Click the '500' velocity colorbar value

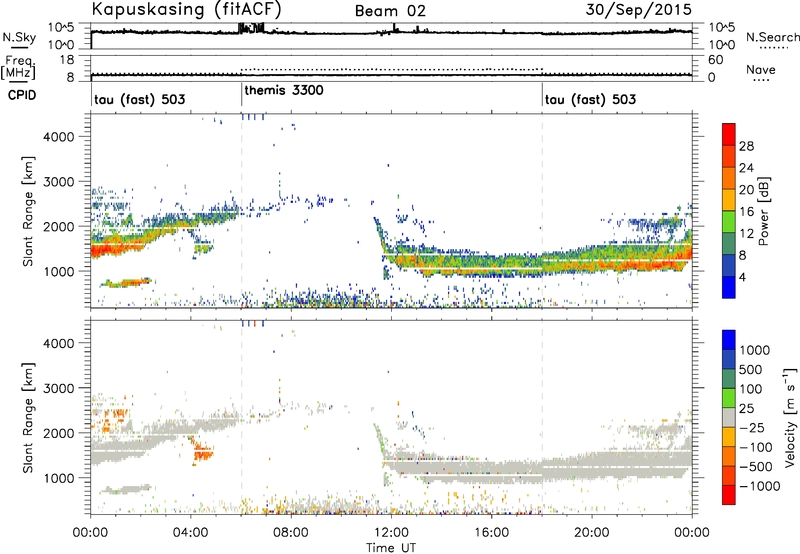pos(750,370)
